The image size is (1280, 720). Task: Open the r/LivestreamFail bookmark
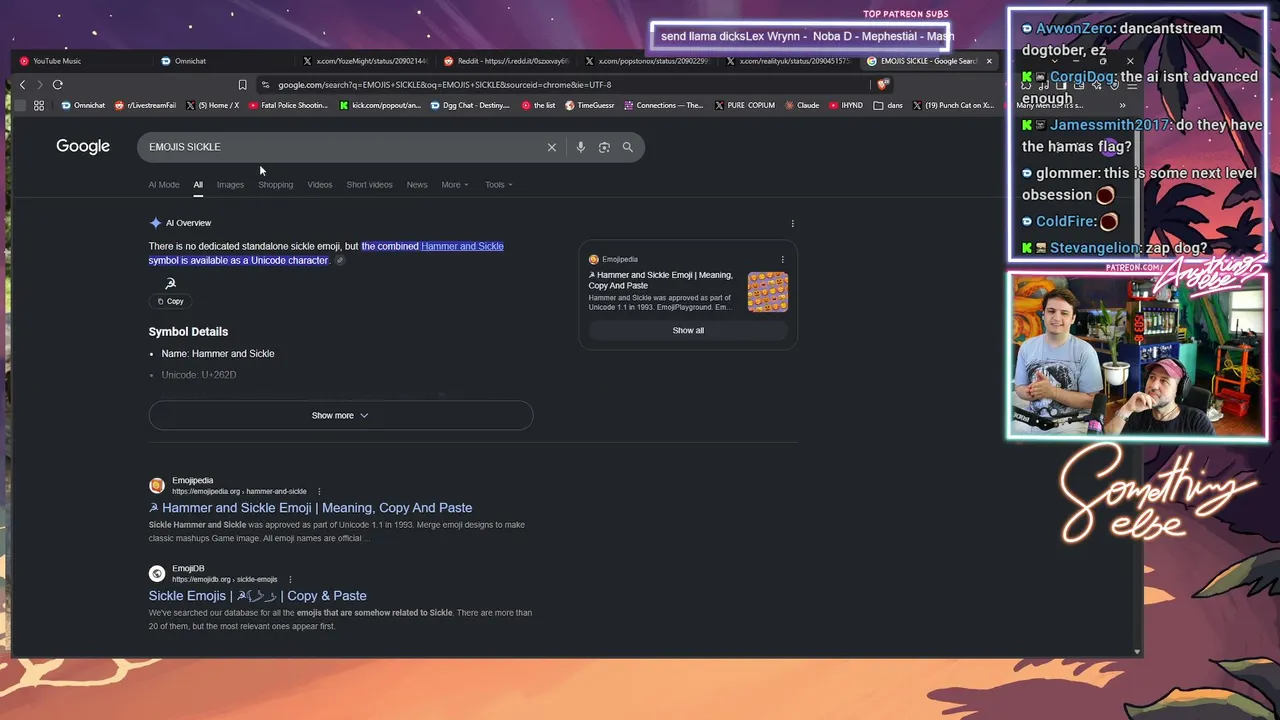tap(145, 105)
